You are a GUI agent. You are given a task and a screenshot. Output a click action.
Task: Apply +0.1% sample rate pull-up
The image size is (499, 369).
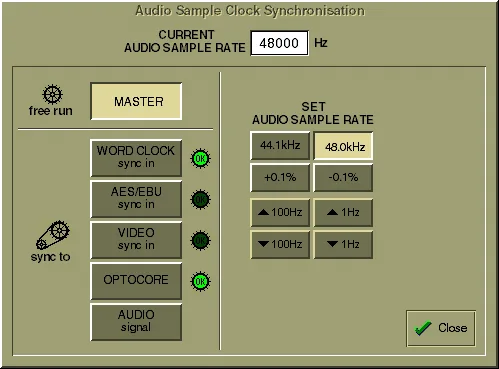tap(280, 177)
